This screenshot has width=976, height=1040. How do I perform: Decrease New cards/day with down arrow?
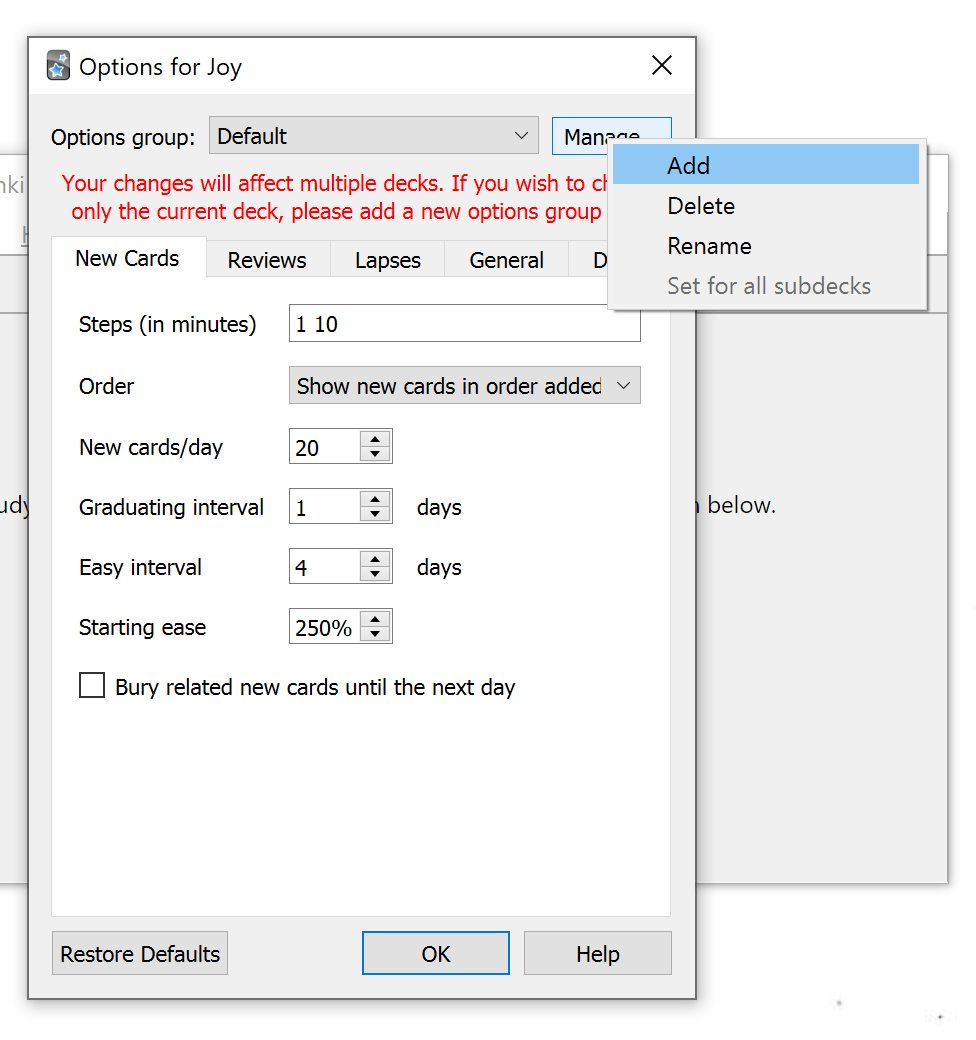(x=375, y=454)
